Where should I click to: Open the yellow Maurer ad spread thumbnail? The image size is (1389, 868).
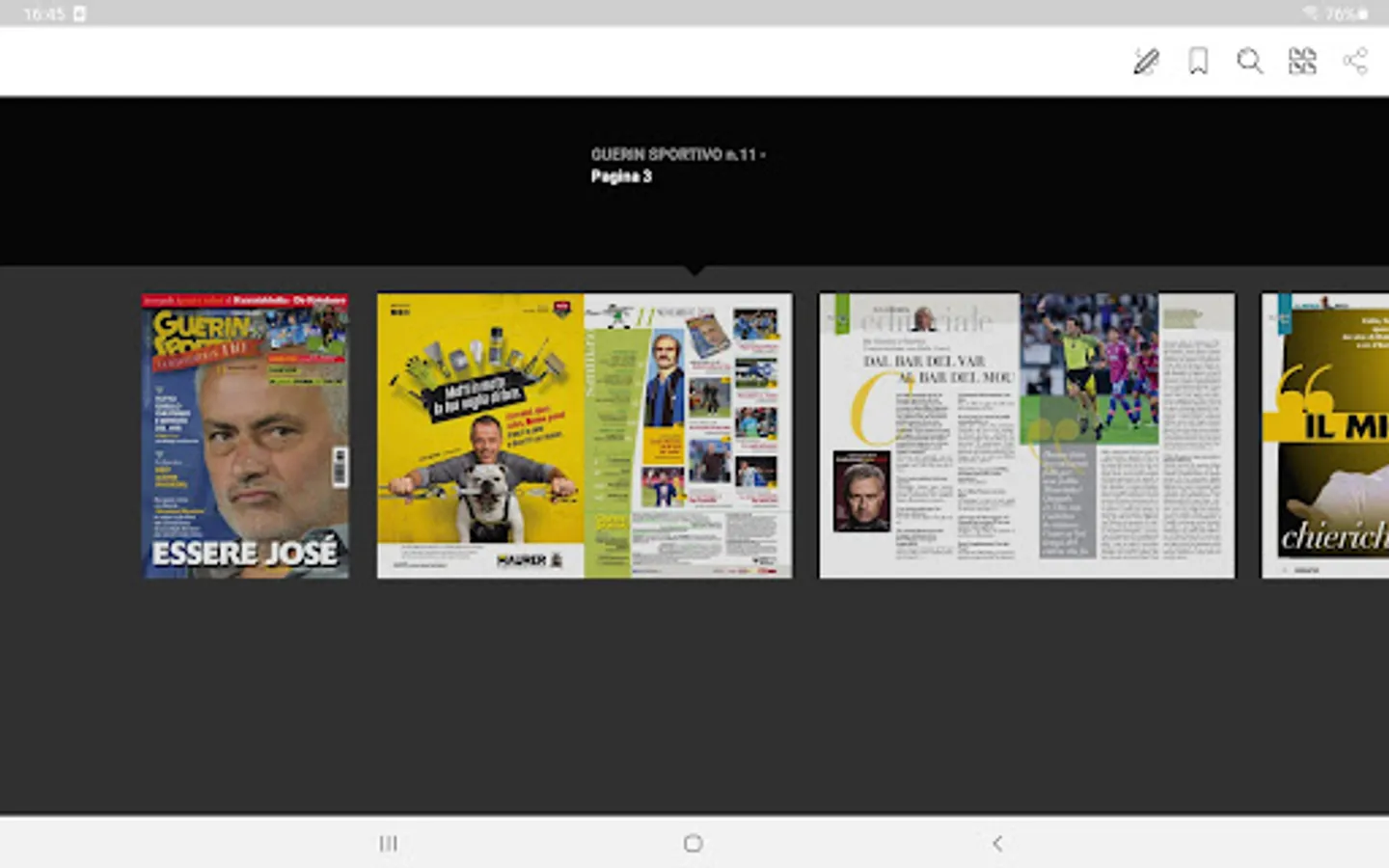(585, 436)
